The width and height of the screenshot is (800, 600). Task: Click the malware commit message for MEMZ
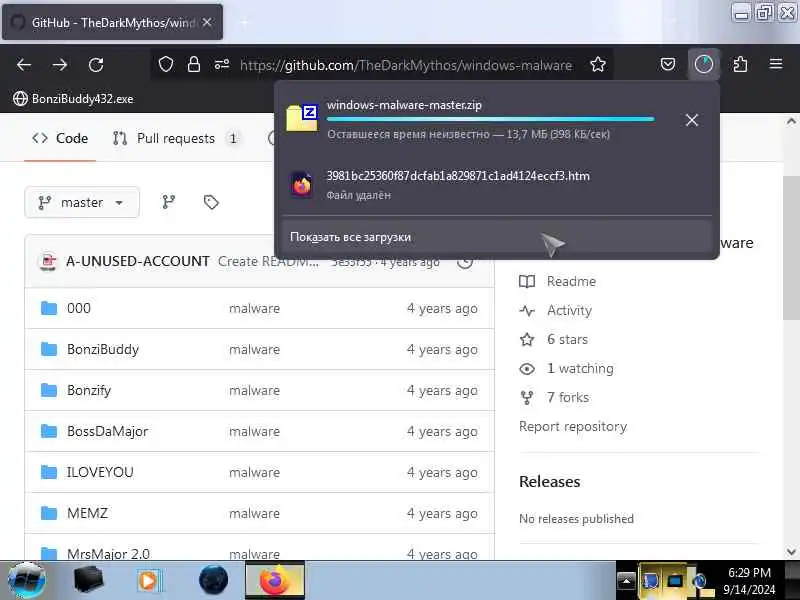coord(254,513)
